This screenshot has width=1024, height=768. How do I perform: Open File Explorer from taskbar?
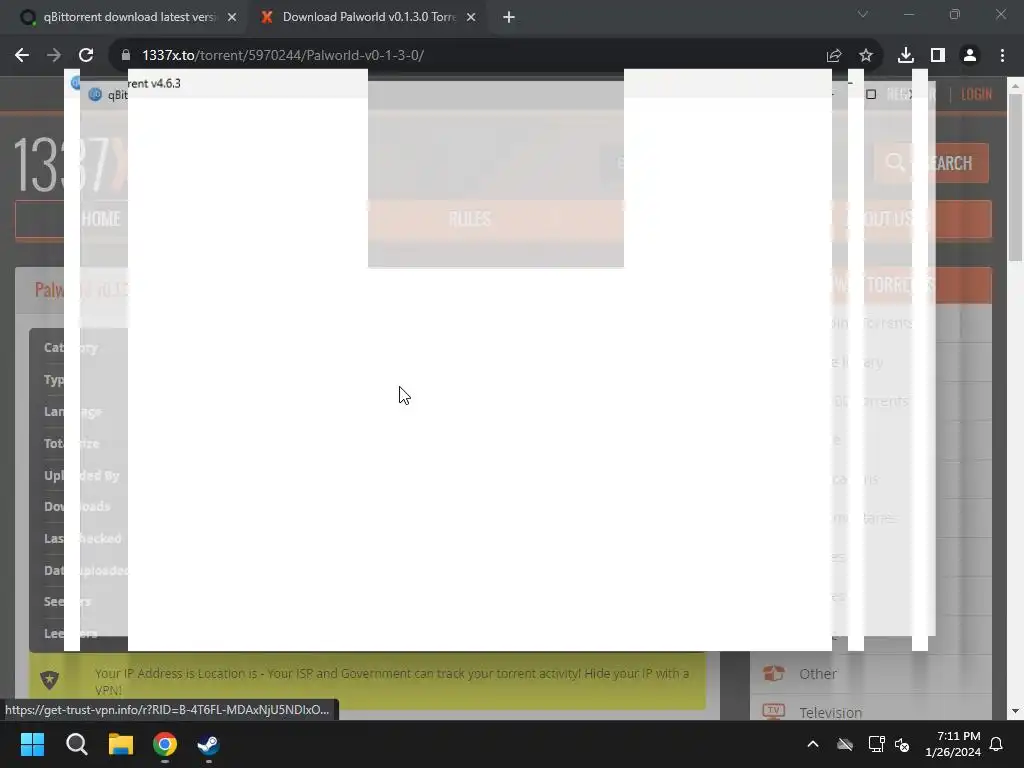(x=121, y=744)
